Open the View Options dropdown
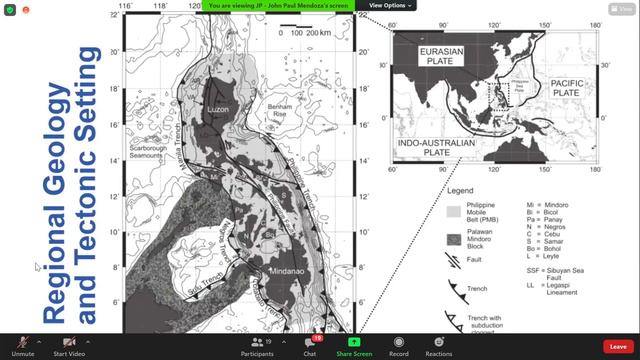This screenshot has width=640, height=360. click(390, 5)
